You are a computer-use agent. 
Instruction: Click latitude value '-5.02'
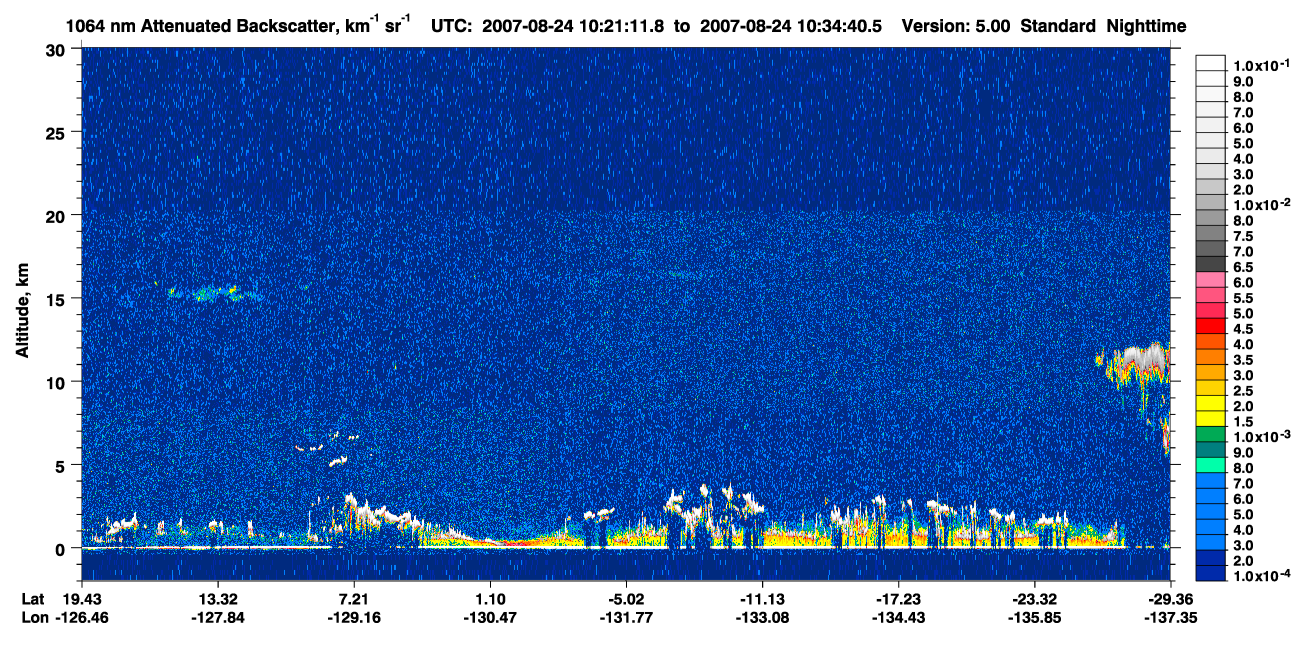625,598
